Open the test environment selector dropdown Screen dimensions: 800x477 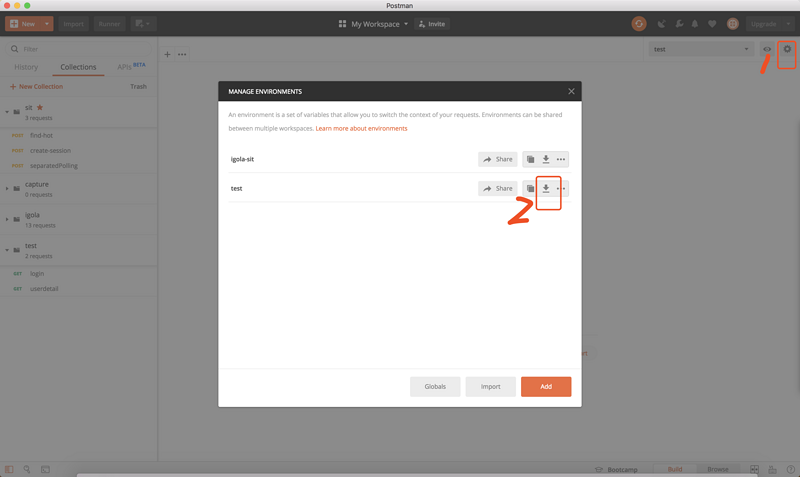[701, 49]
